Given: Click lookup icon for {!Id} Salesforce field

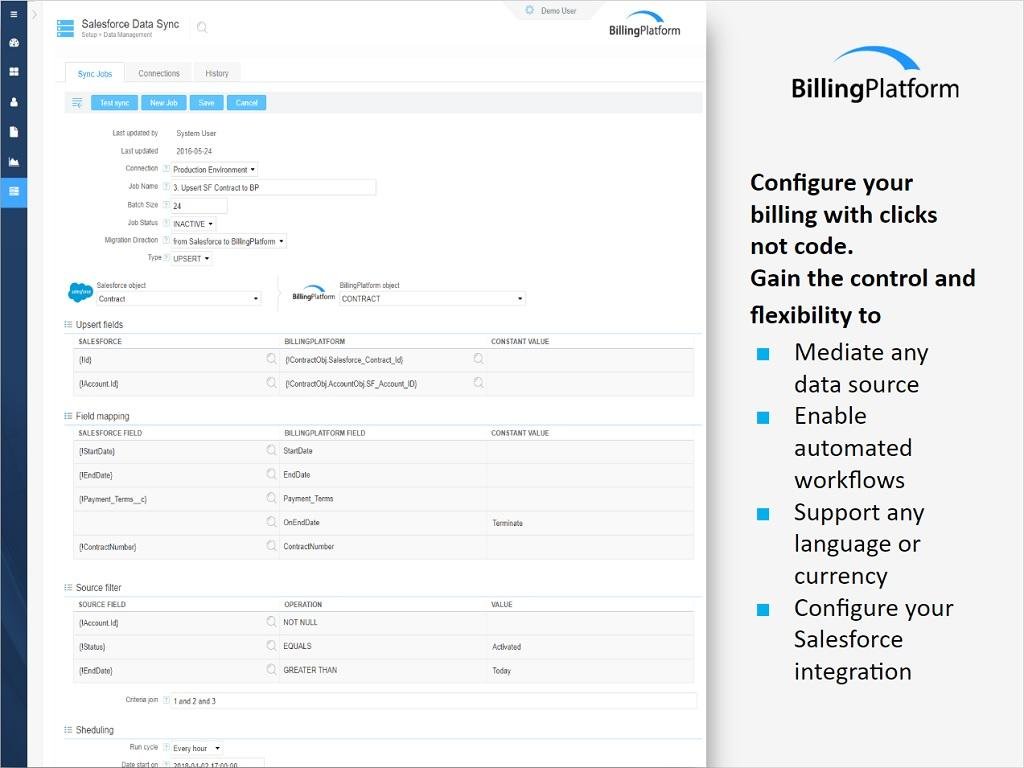Looking at the screenshot, I should point(272,359).
